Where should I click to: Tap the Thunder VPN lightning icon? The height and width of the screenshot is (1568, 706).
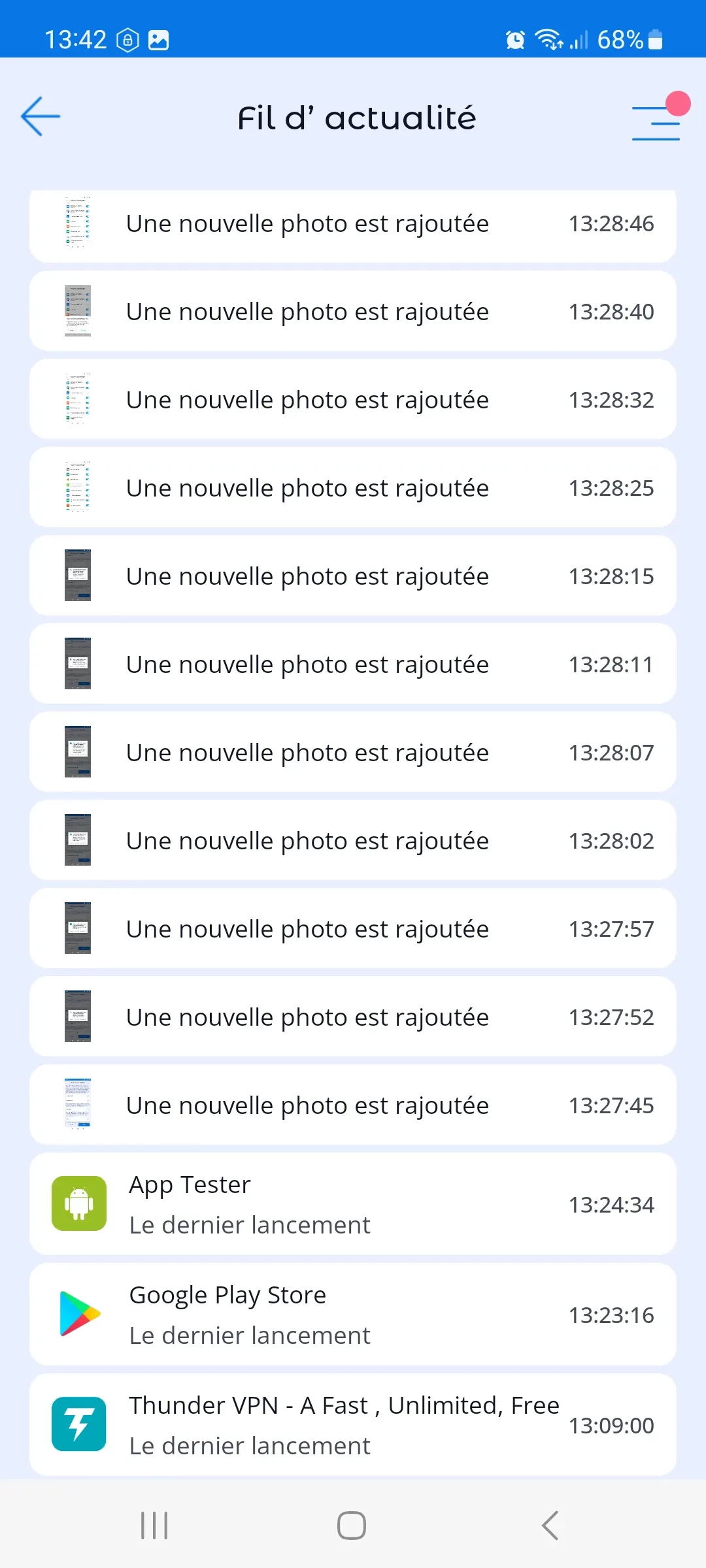tap(79, 1424)
